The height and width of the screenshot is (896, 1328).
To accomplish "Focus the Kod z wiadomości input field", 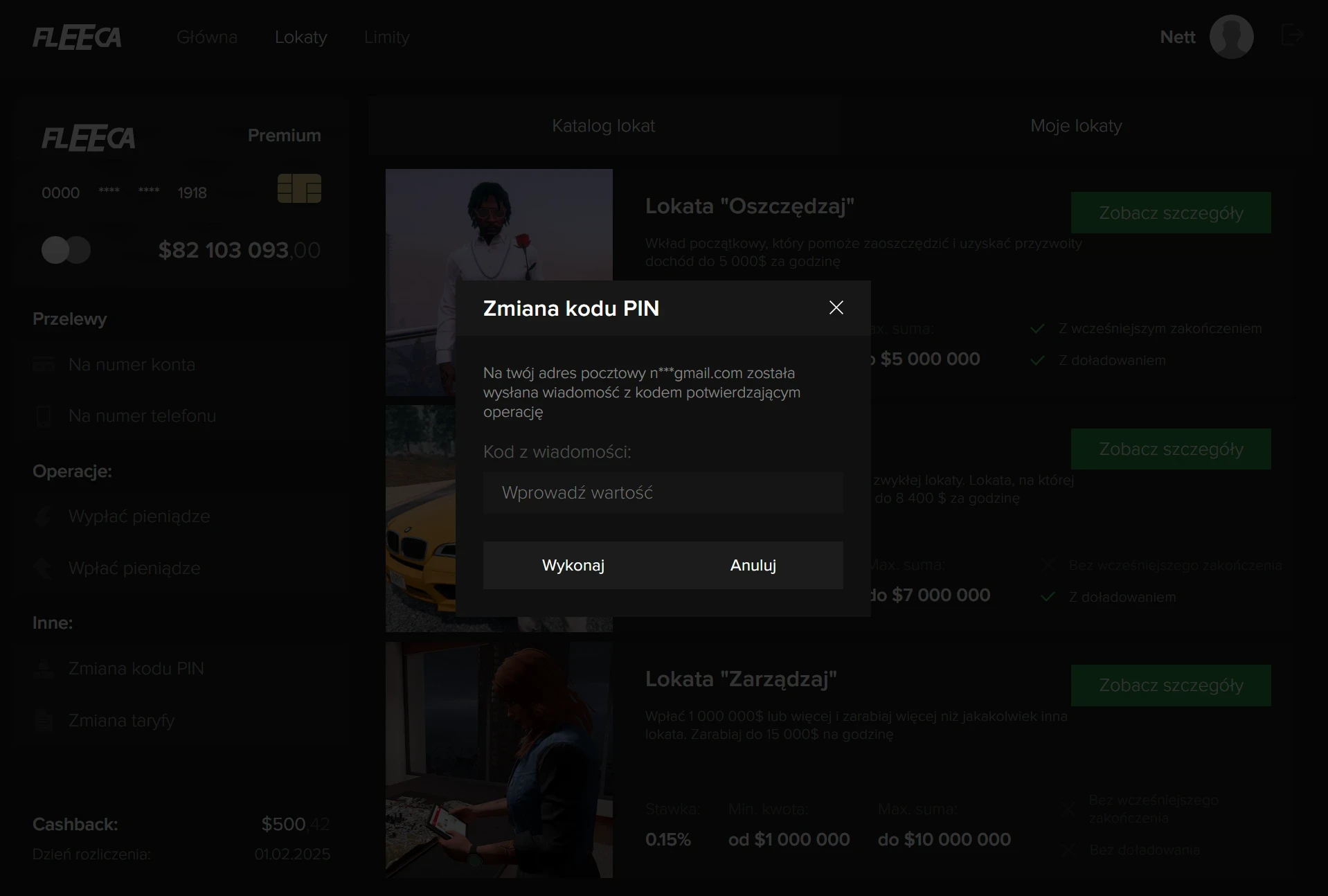I will tap(663, 493).
